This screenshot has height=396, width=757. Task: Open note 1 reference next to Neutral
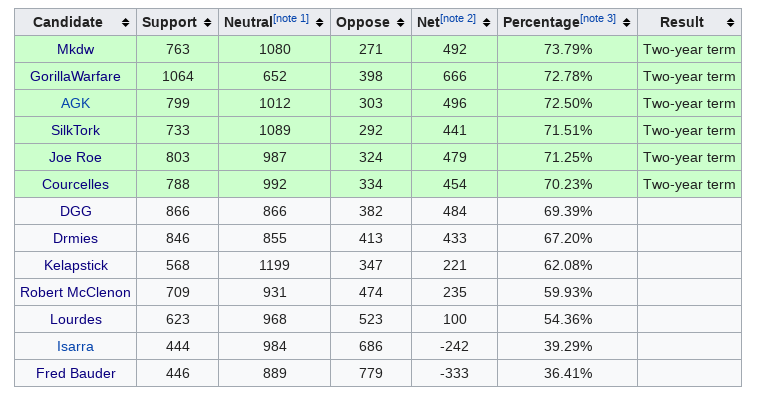click(291, 18)
